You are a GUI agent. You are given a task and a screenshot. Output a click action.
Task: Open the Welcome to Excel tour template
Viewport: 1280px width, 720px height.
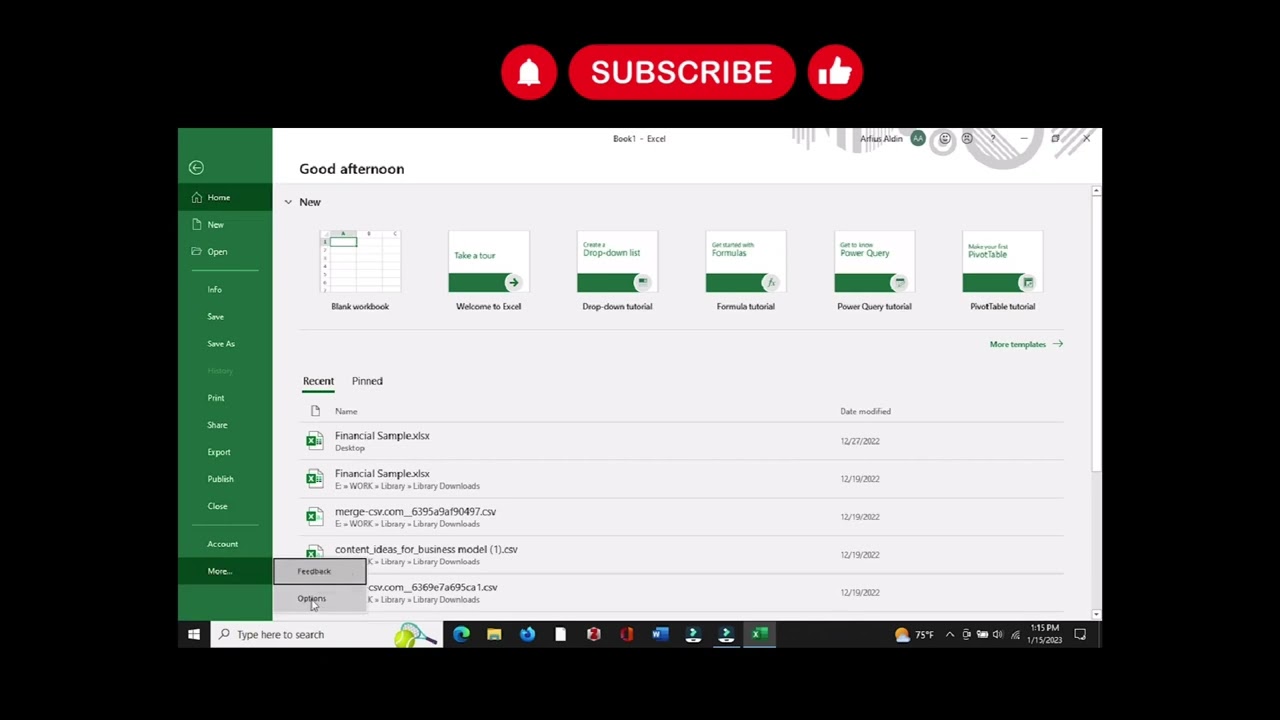pyautogui.click(x=488, y=271)
